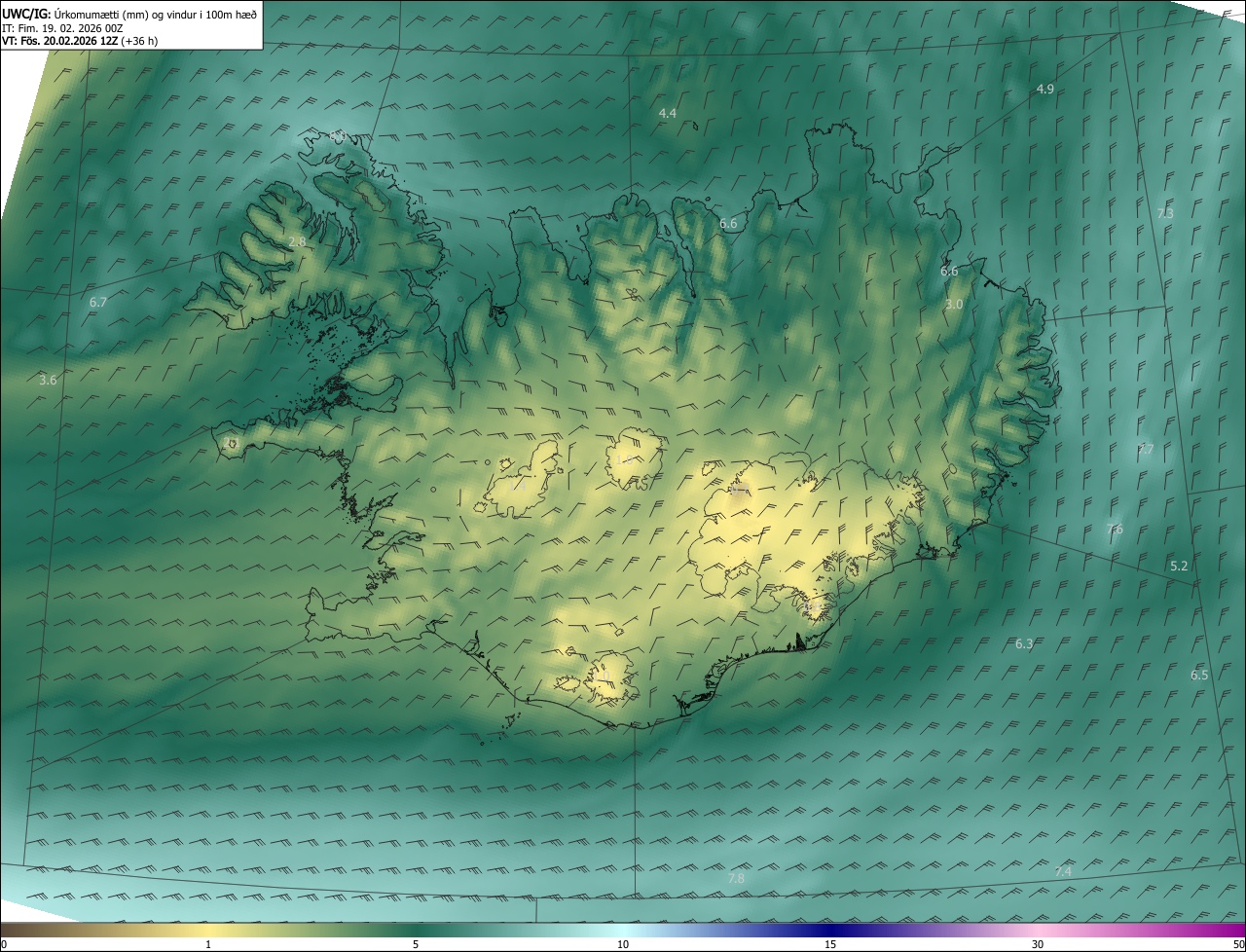Click the colour scale label 0
The height and width of the screenshot is (952, 1246).
4,944
